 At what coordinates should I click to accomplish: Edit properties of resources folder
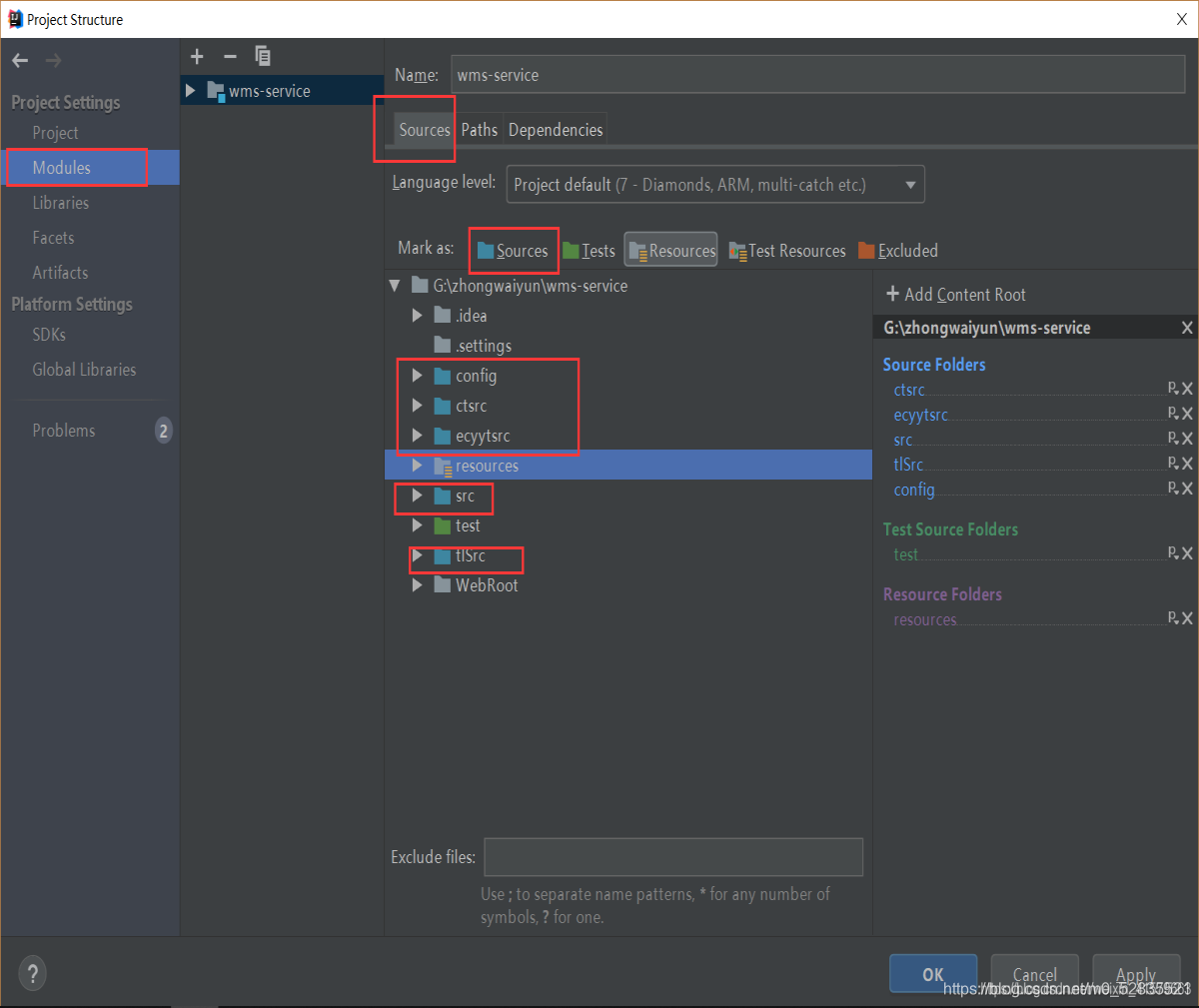click(1173, 618)
